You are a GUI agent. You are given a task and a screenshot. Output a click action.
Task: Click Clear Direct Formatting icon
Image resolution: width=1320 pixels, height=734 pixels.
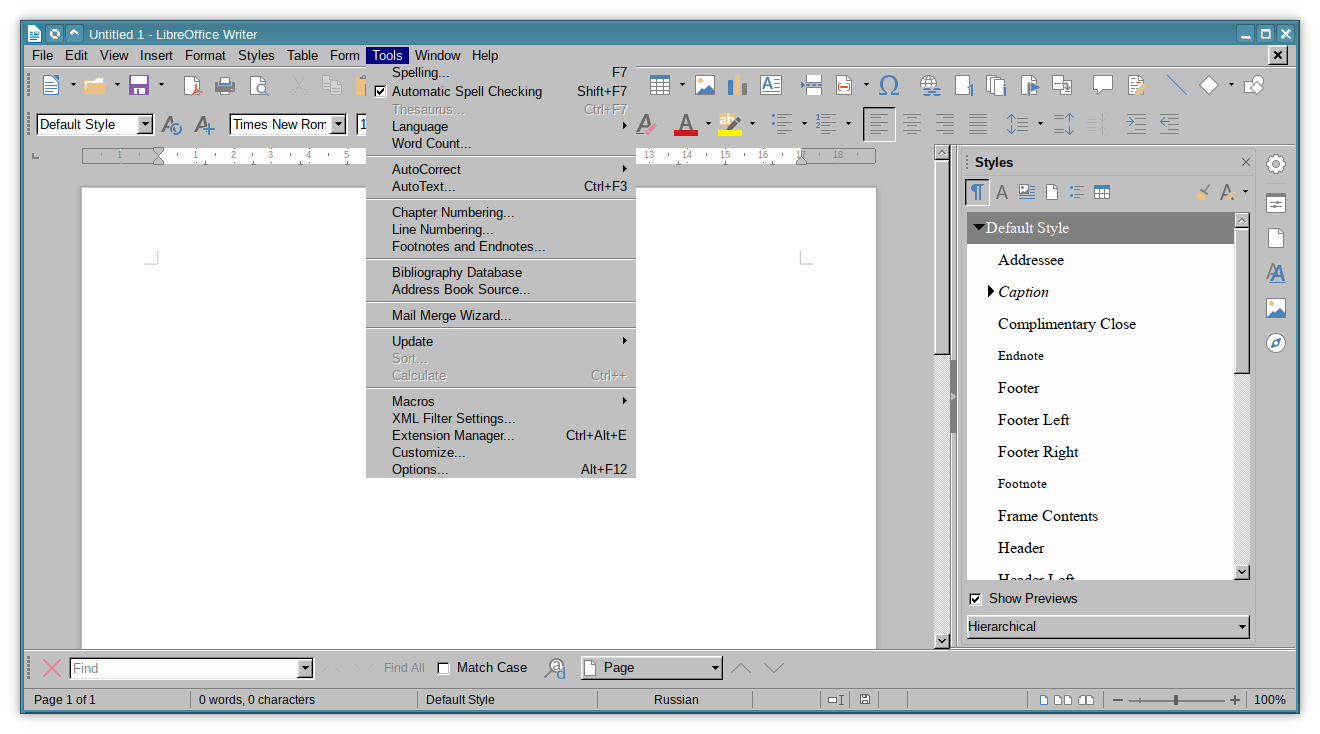(x=646, y=124)
